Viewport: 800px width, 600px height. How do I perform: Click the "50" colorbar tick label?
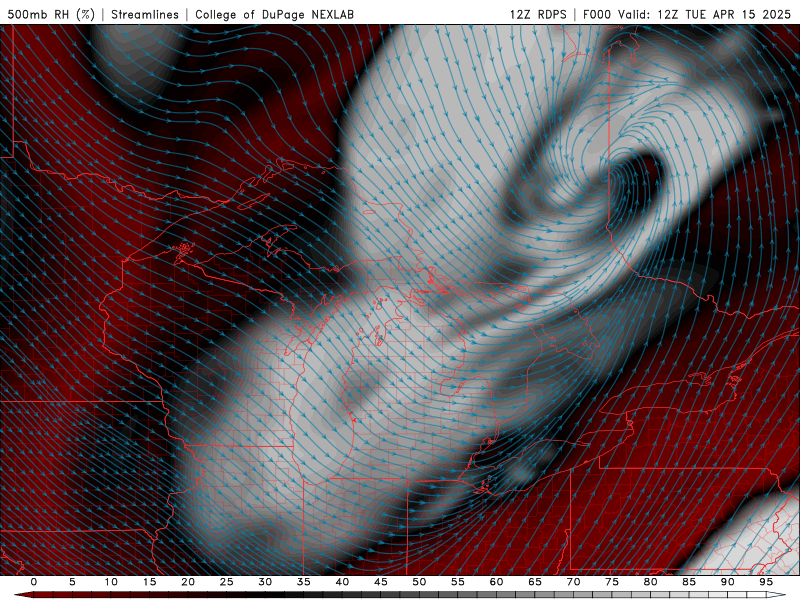click(x=419, y=582)
